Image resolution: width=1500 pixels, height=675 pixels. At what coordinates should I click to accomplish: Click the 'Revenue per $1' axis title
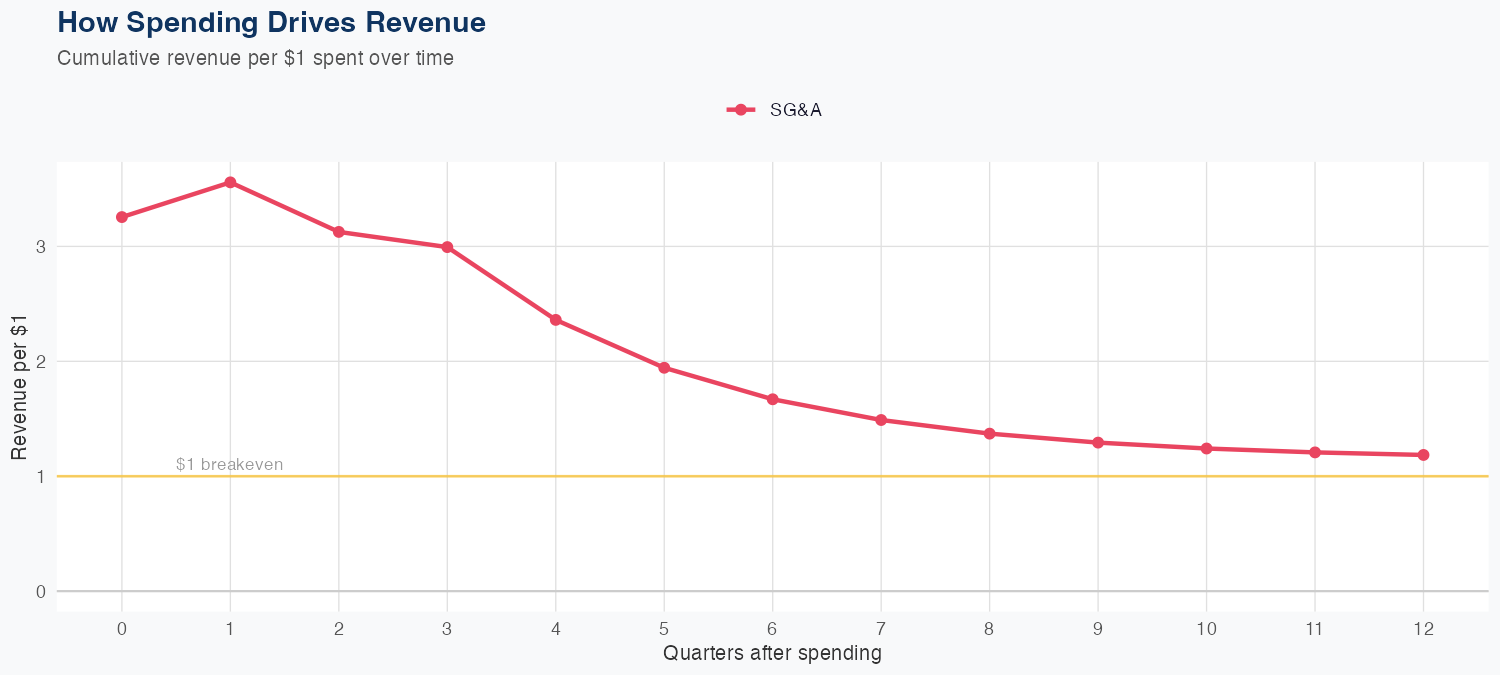pyautogui.click(x=19, y=389)
